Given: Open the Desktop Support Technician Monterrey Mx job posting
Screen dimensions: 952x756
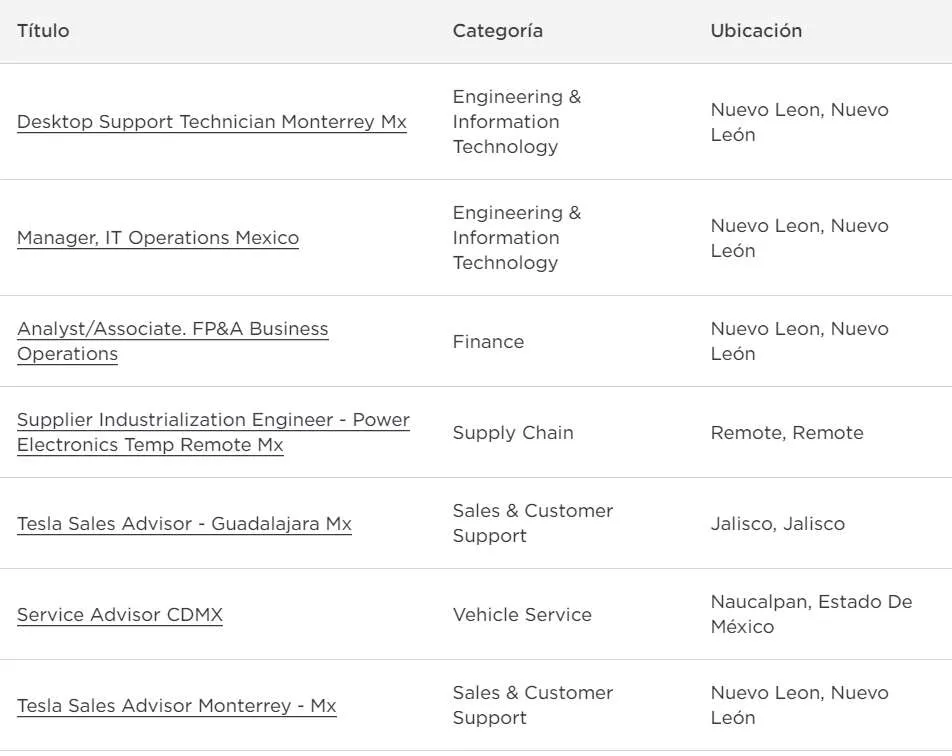Looking at the screenshot, I should 211,121.
